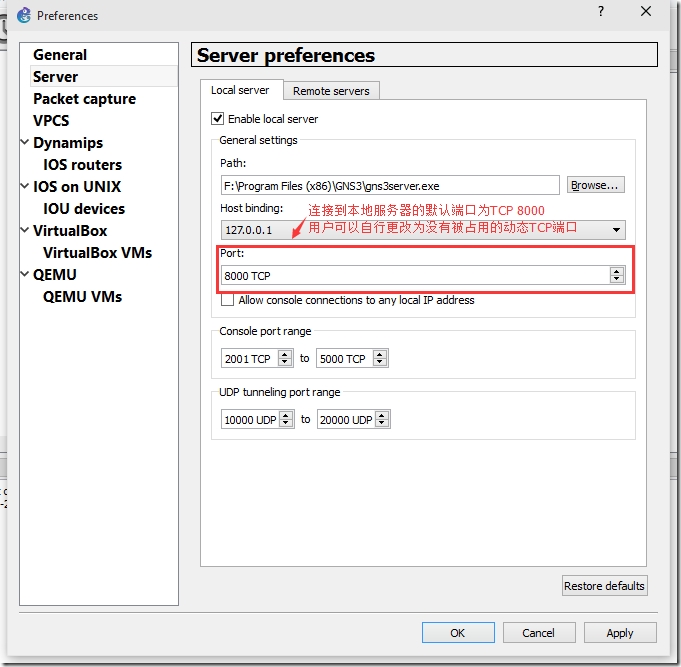The width and height of the screenshot is (681, 667).
Task: Click the Browse... button
Action: 595,185
